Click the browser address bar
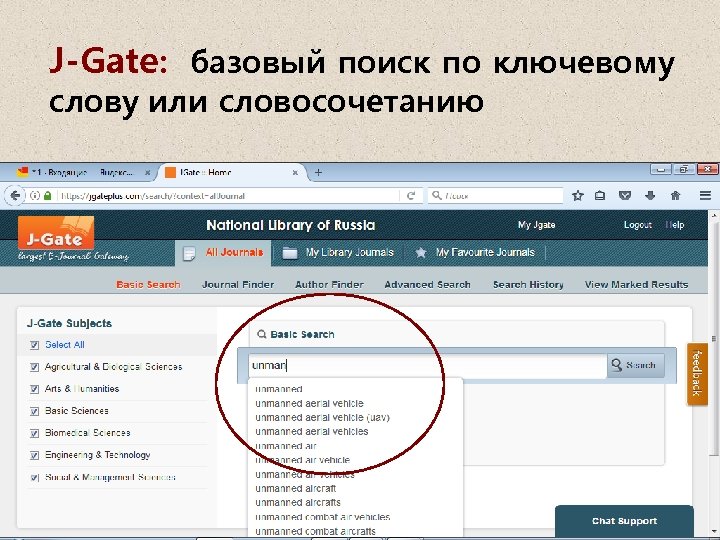 coord(229,196)
